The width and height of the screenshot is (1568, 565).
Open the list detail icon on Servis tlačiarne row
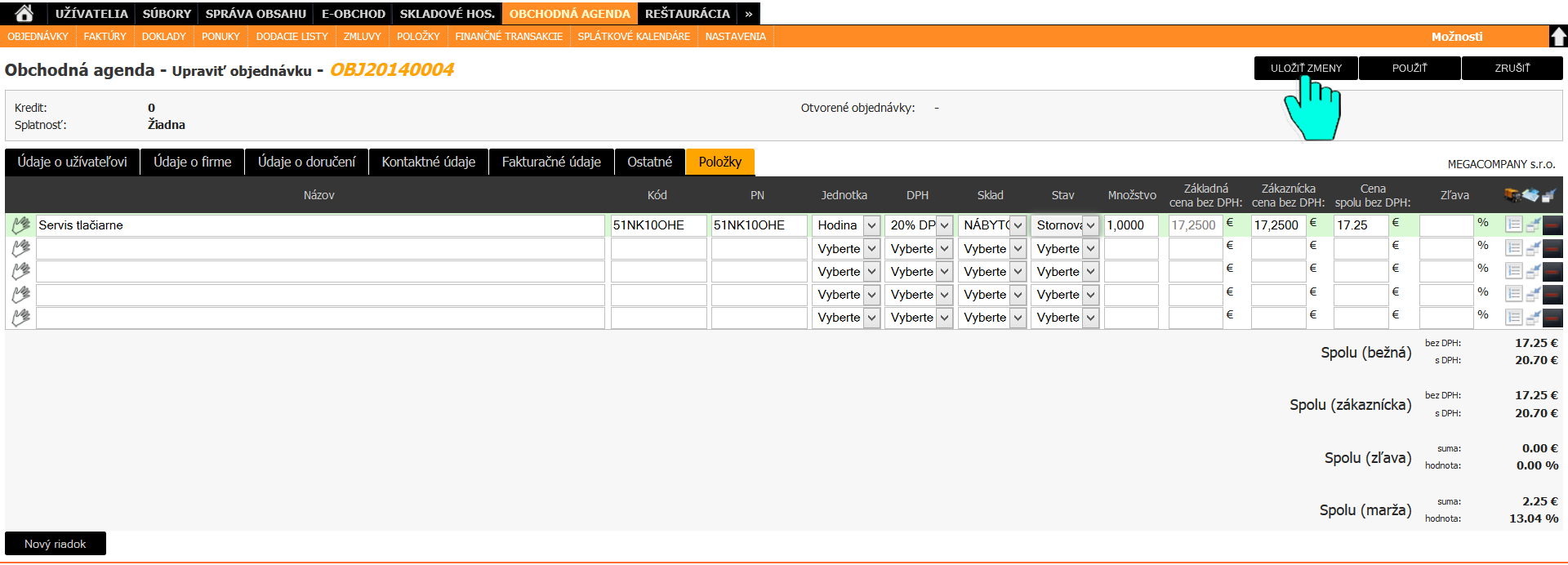coord(1513,225)
